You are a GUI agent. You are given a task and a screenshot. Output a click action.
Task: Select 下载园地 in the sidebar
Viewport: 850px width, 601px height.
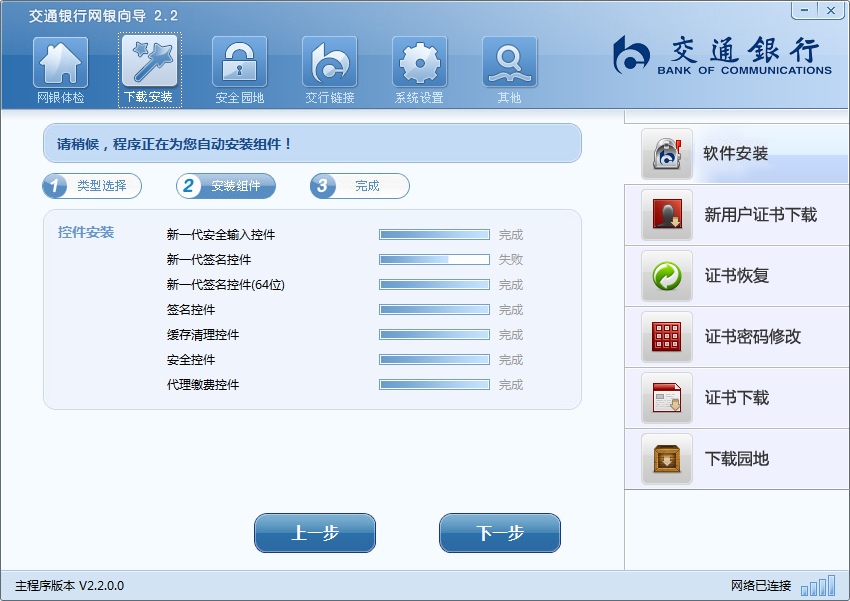[737, 459]
